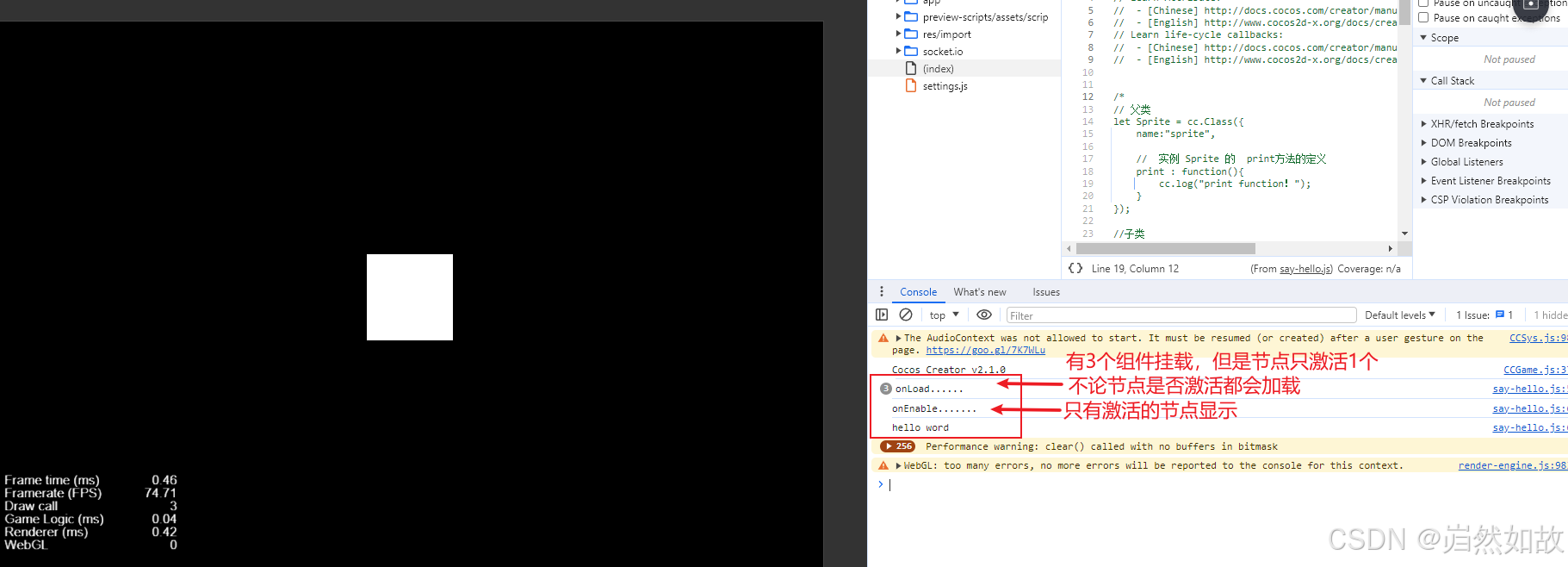Click the source editor horizontal scrollbar thumb
Viewport: 1568px width, 567px height.
pos(1164,248)
